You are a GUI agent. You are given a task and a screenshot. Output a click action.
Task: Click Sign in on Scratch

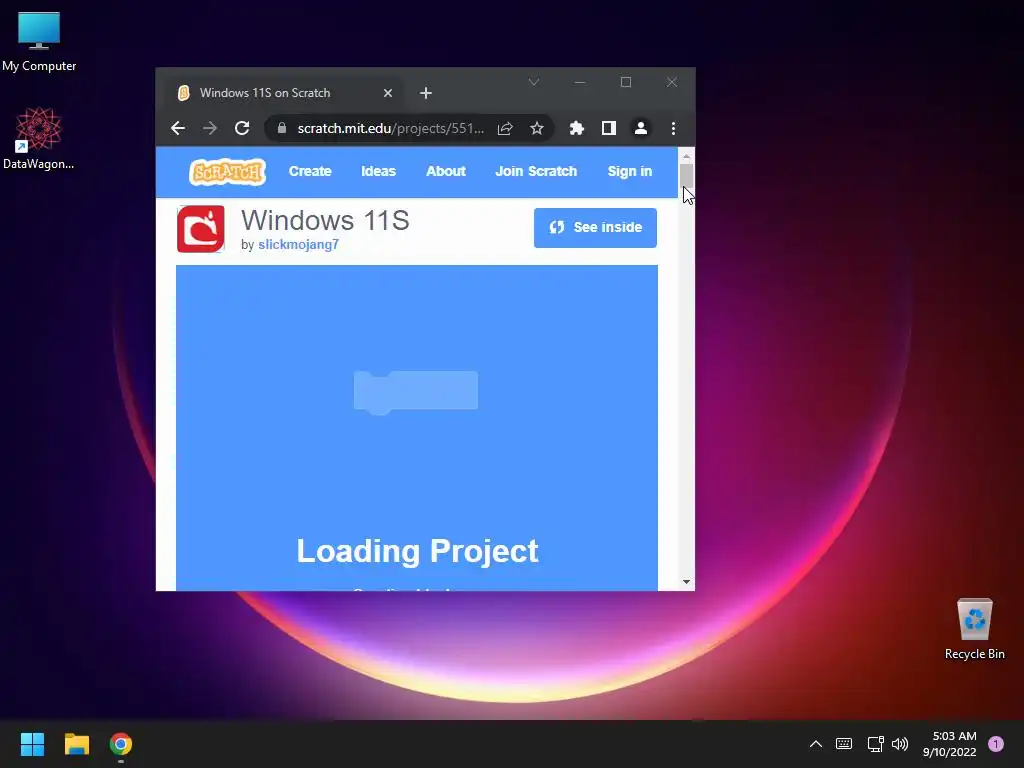630,171
